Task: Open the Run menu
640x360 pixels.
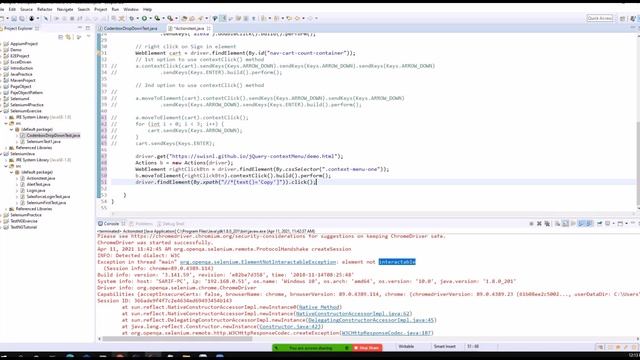Action: 115,9
